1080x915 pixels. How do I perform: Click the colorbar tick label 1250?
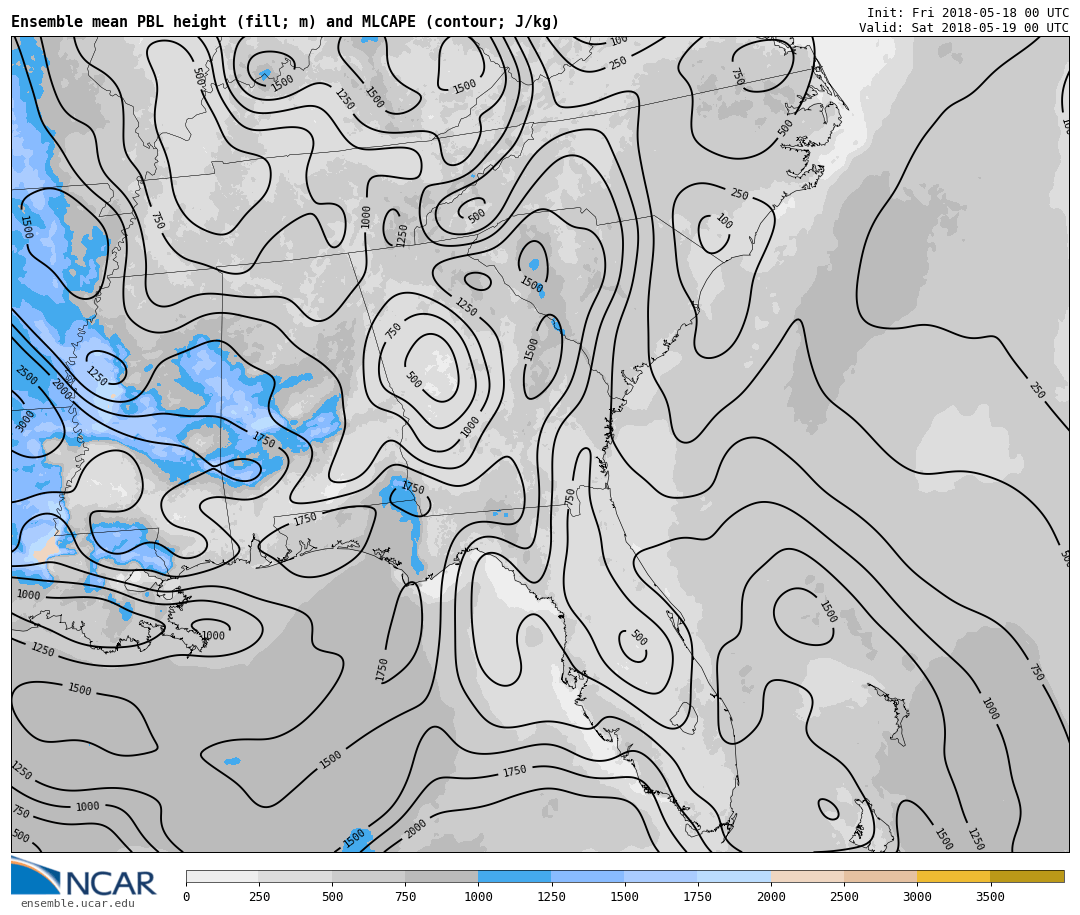tap(551, 896)
